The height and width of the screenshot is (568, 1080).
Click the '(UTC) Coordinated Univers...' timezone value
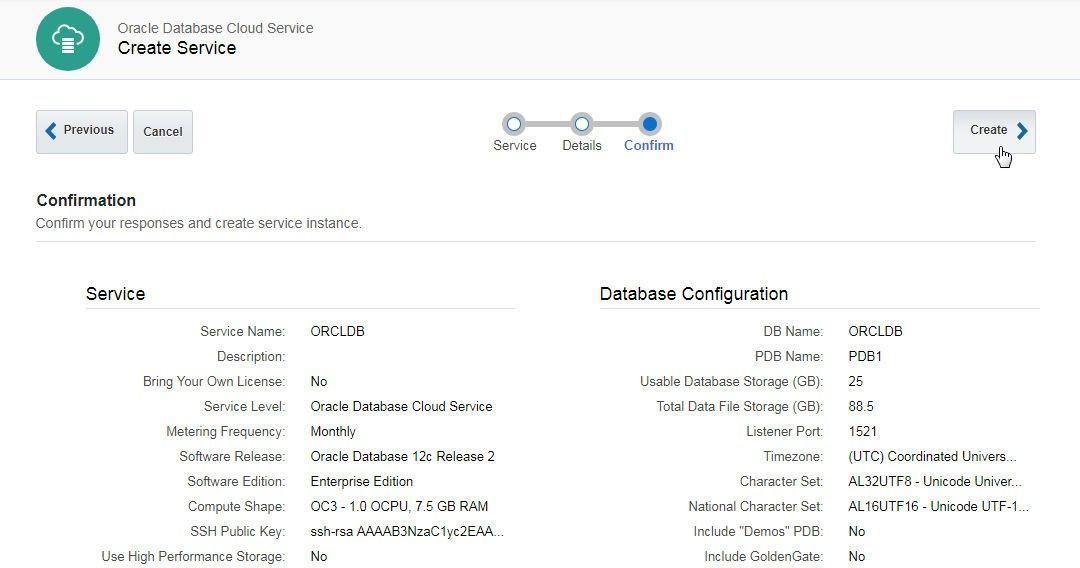(932, 456)
